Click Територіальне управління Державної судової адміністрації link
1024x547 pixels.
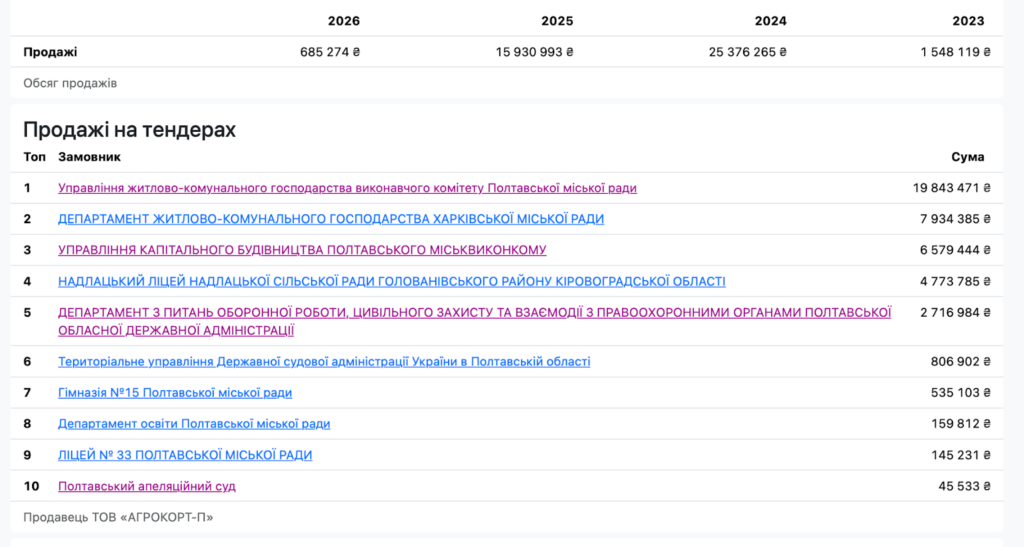[324, 362]
